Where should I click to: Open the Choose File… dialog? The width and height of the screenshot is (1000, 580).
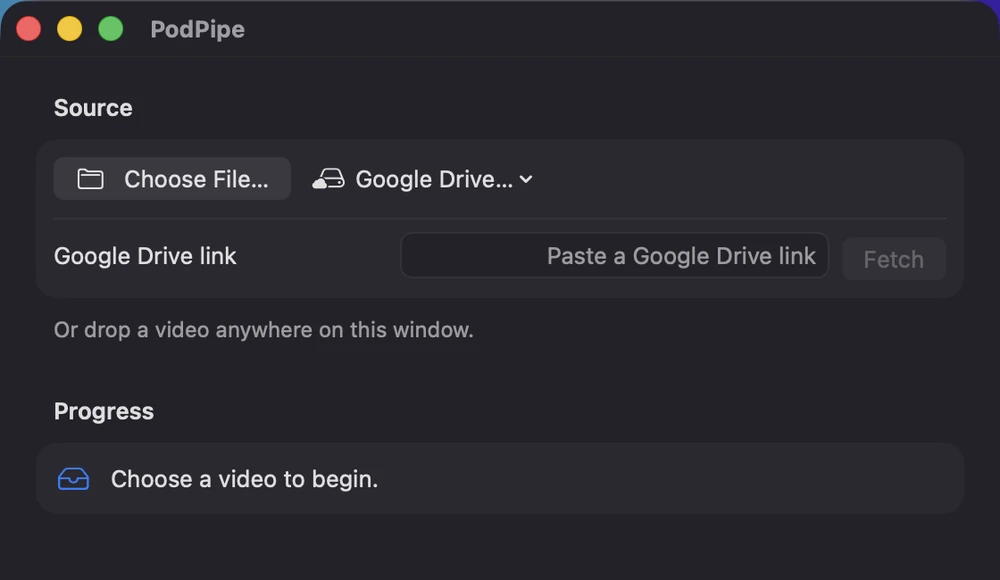tap(172, 179)
